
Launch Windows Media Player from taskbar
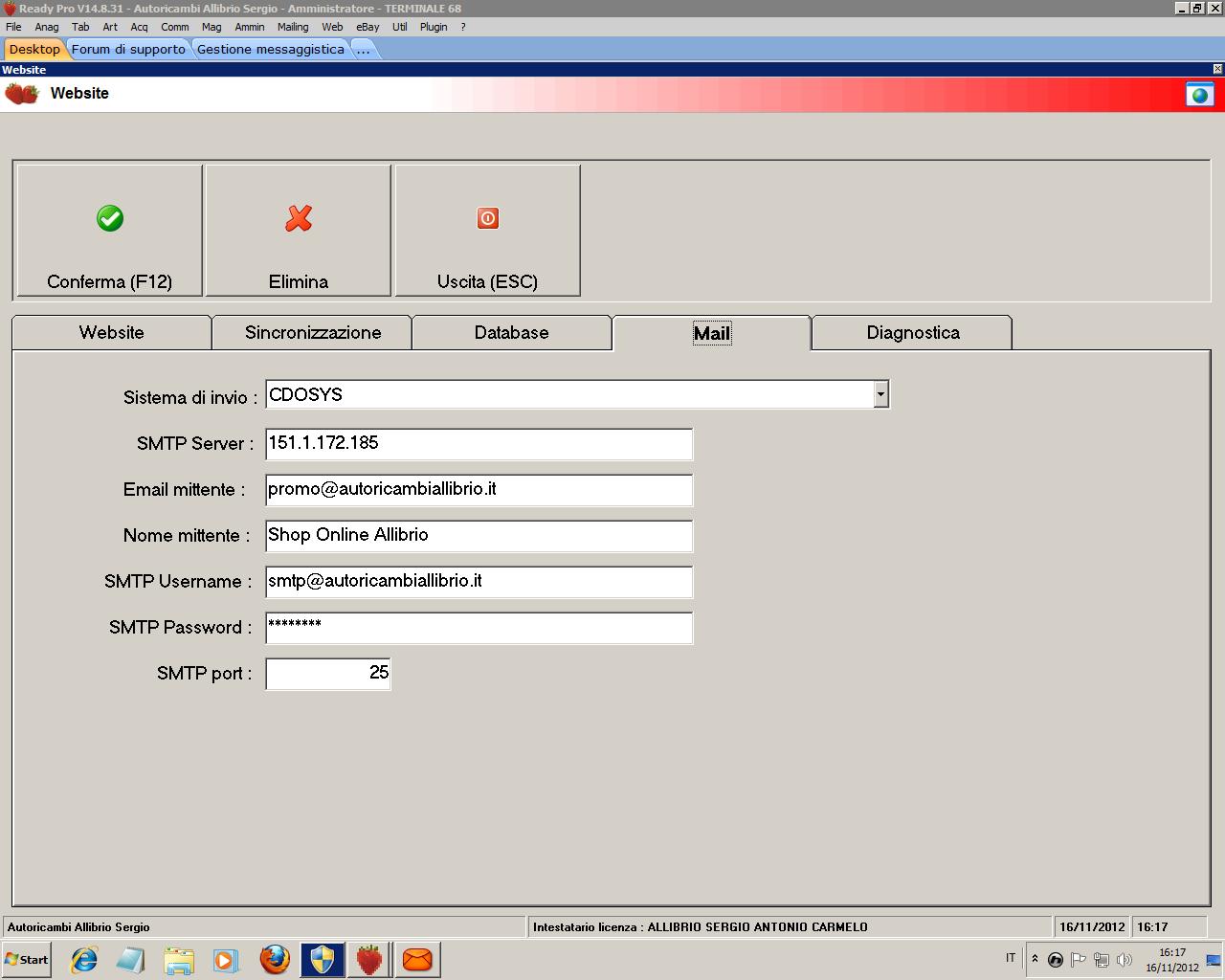[x=226, y=959]
